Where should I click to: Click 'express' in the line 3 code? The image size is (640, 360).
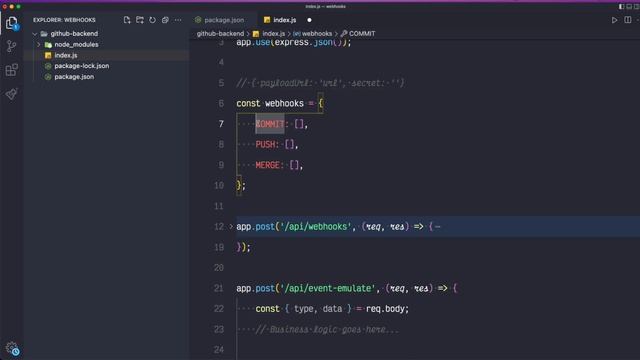[x=291, y=42]
